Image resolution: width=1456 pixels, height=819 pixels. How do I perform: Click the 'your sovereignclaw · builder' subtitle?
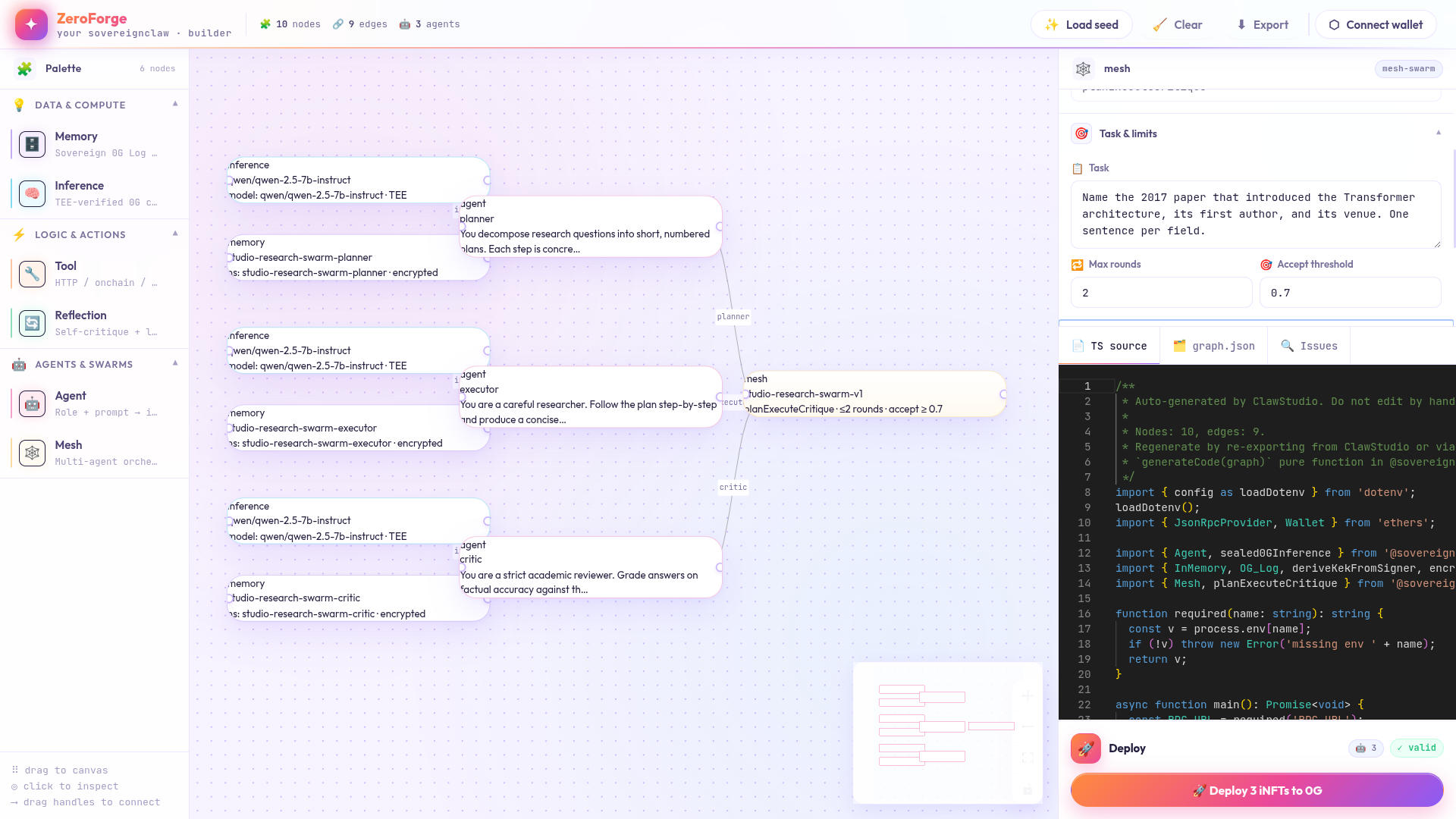coord(144,33)
